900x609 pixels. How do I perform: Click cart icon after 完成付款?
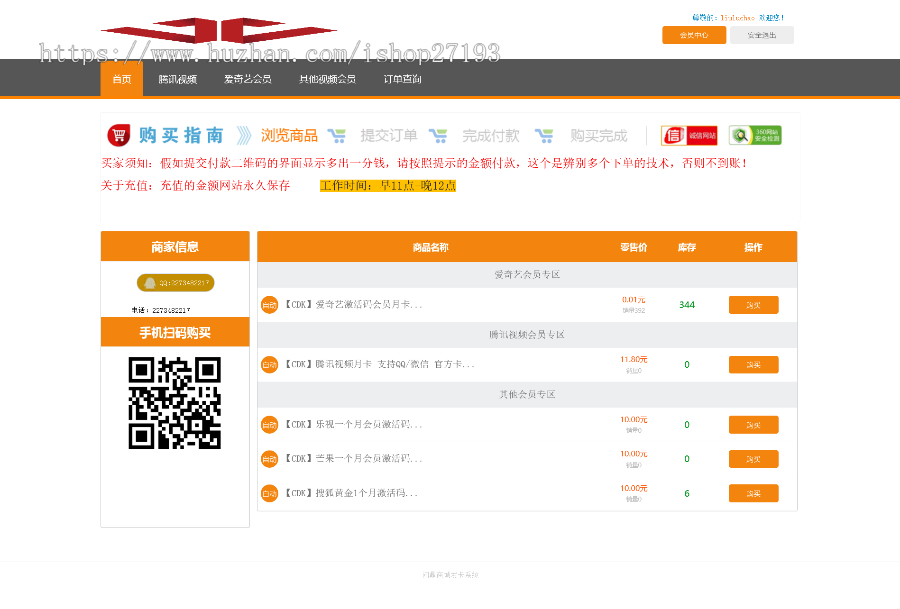pos(544,136)
